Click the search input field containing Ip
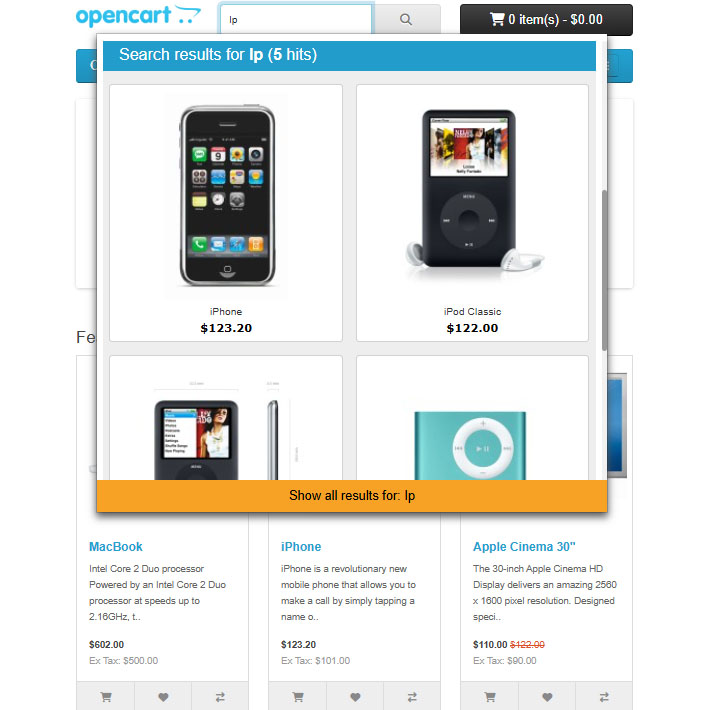Viewport: 710px width, 710px height. (x=296, y=19)
